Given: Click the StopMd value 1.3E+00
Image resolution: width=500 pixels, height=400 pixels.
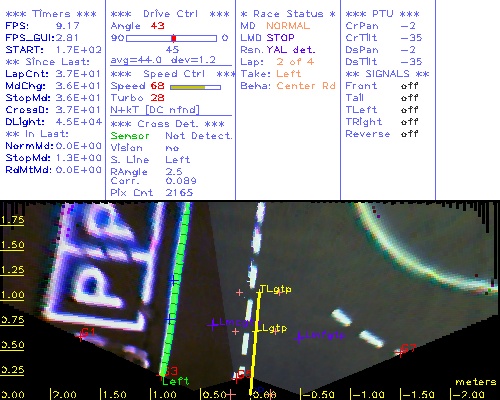Looking at the screenshot, I should [x=79, y=158].
